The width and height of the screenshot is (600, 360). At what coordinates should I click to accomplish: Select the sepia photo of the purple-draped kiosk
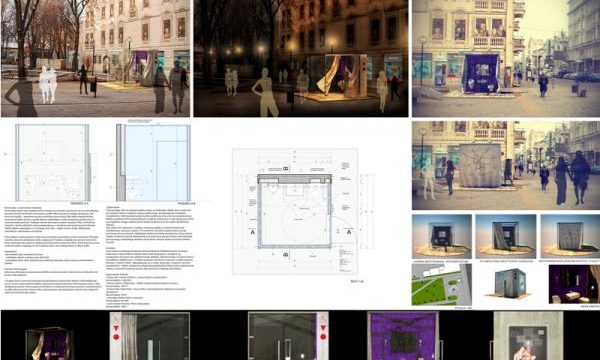coord(506,58)
